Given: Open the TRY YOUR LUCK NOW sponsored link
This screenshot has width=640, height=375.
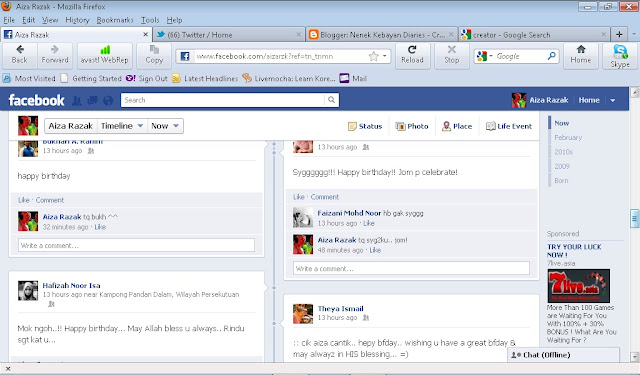Looking at the screenshot, I should coord(574,251).
